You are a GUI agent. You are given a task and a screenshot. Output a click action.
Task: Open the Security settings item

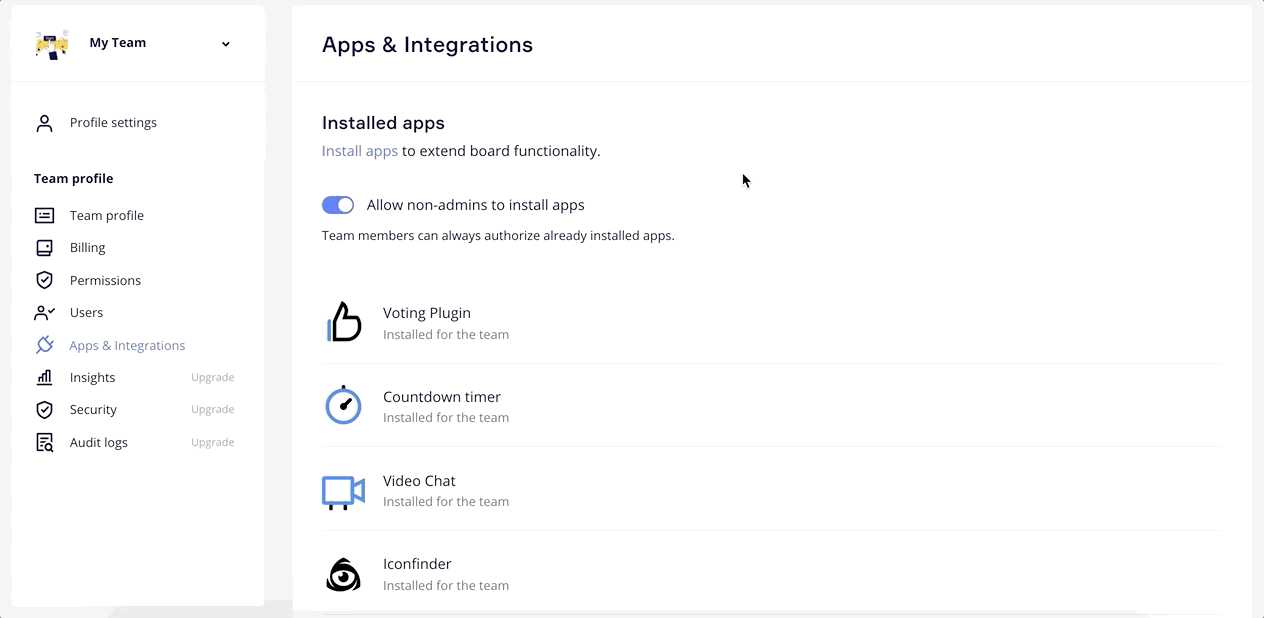click(x=93, y=410)
